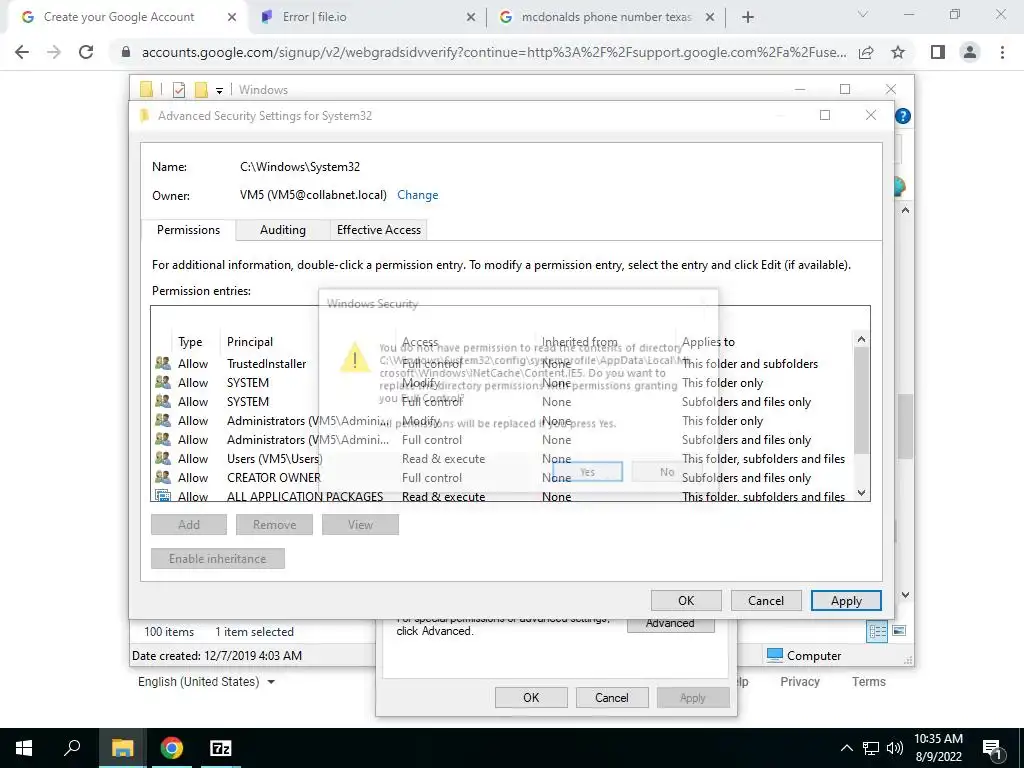Image resolution: width=1024 pixels, height=768 pixels.
Task: Open taskbar search
Action: pos(72,748)
